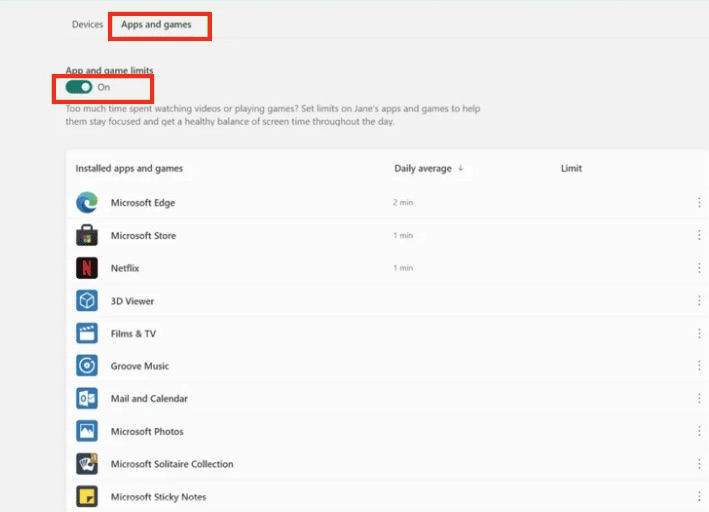
Task: Click the Microsoft Store bag icon
Action: 87,236
